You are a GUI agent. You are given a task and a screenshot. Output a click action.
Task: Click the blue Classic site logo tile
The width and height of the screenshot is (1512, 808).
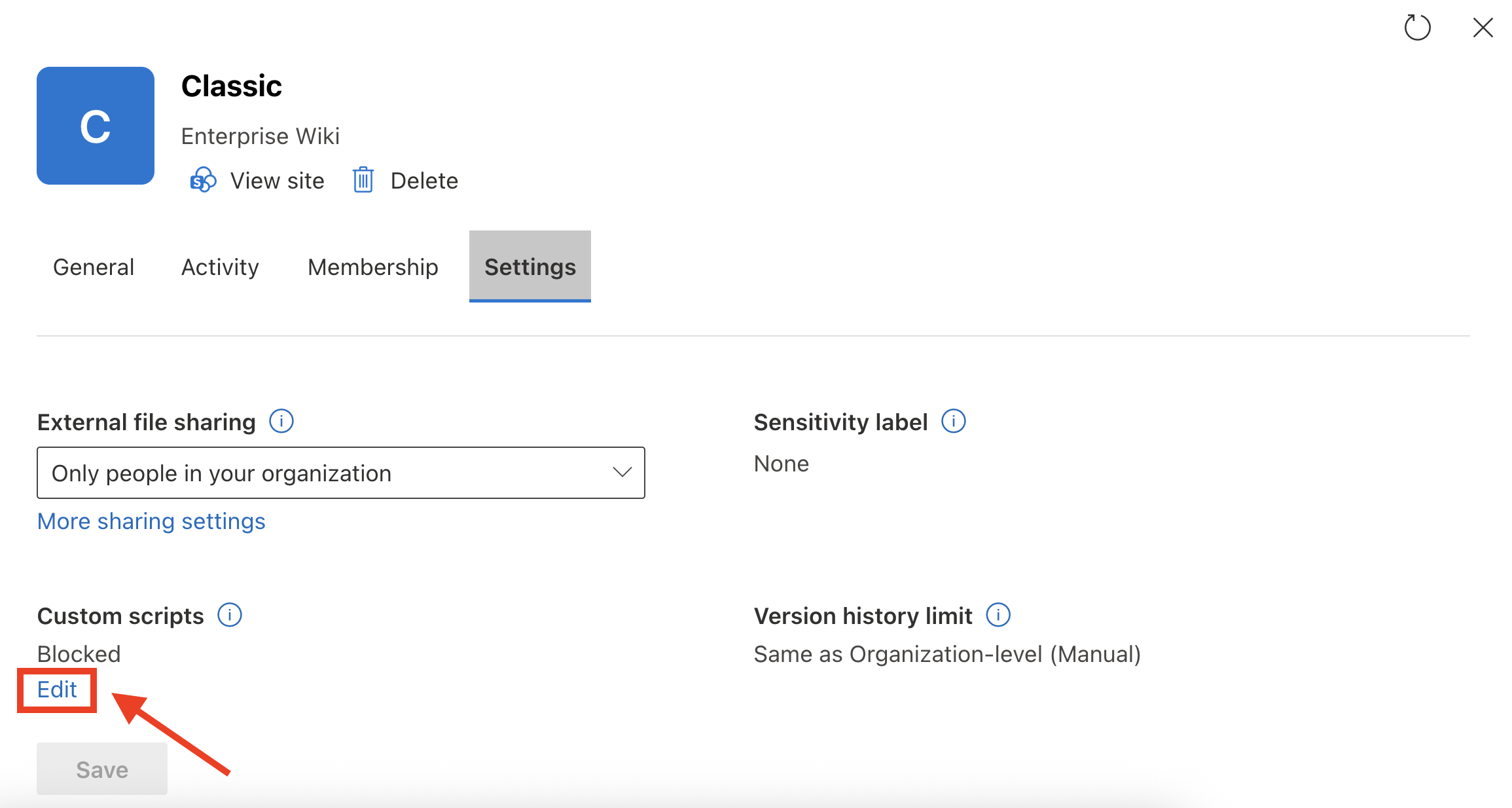96,126
